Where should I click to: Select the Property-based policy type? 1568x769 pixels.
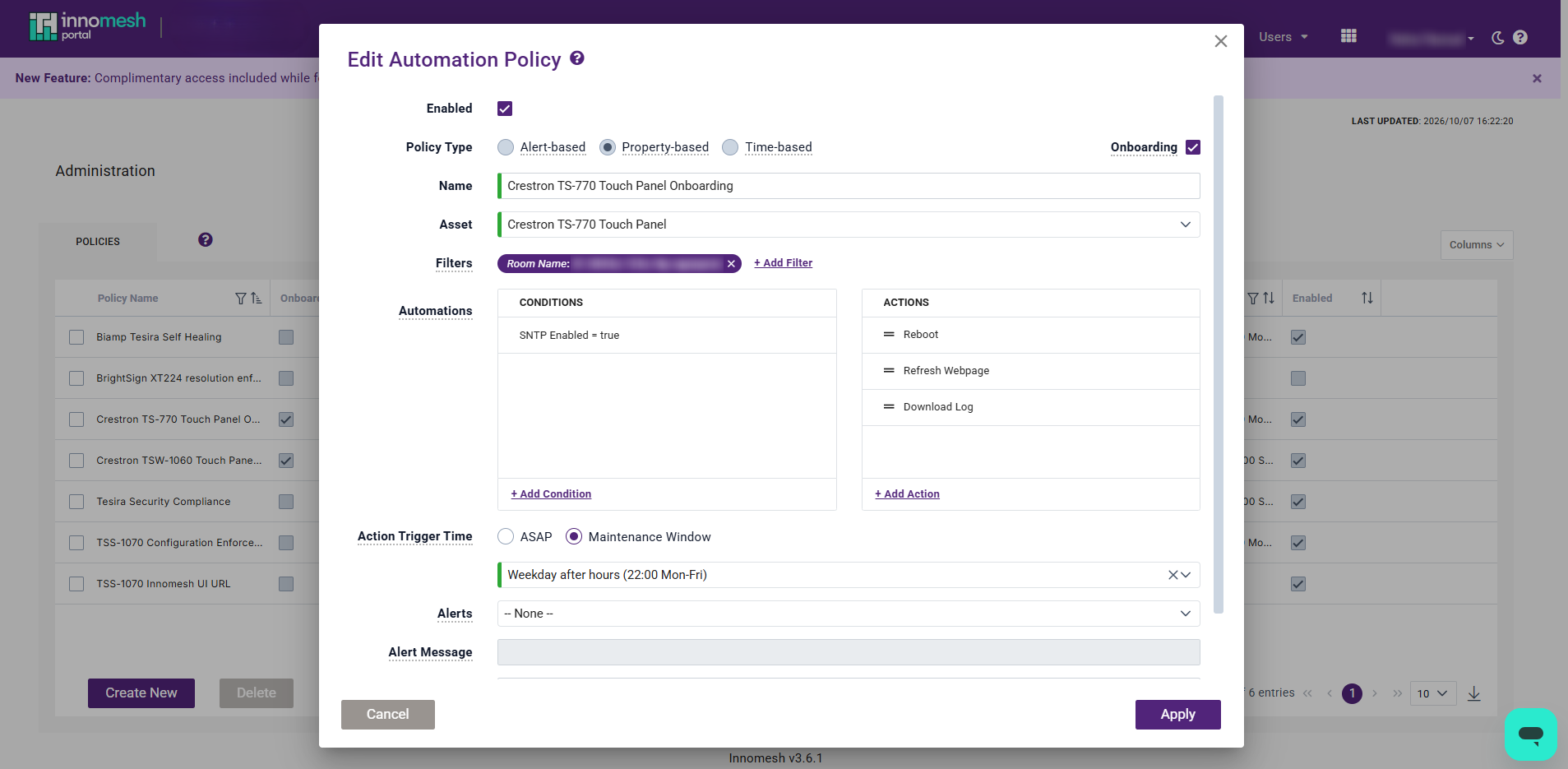tap(608, 147)
